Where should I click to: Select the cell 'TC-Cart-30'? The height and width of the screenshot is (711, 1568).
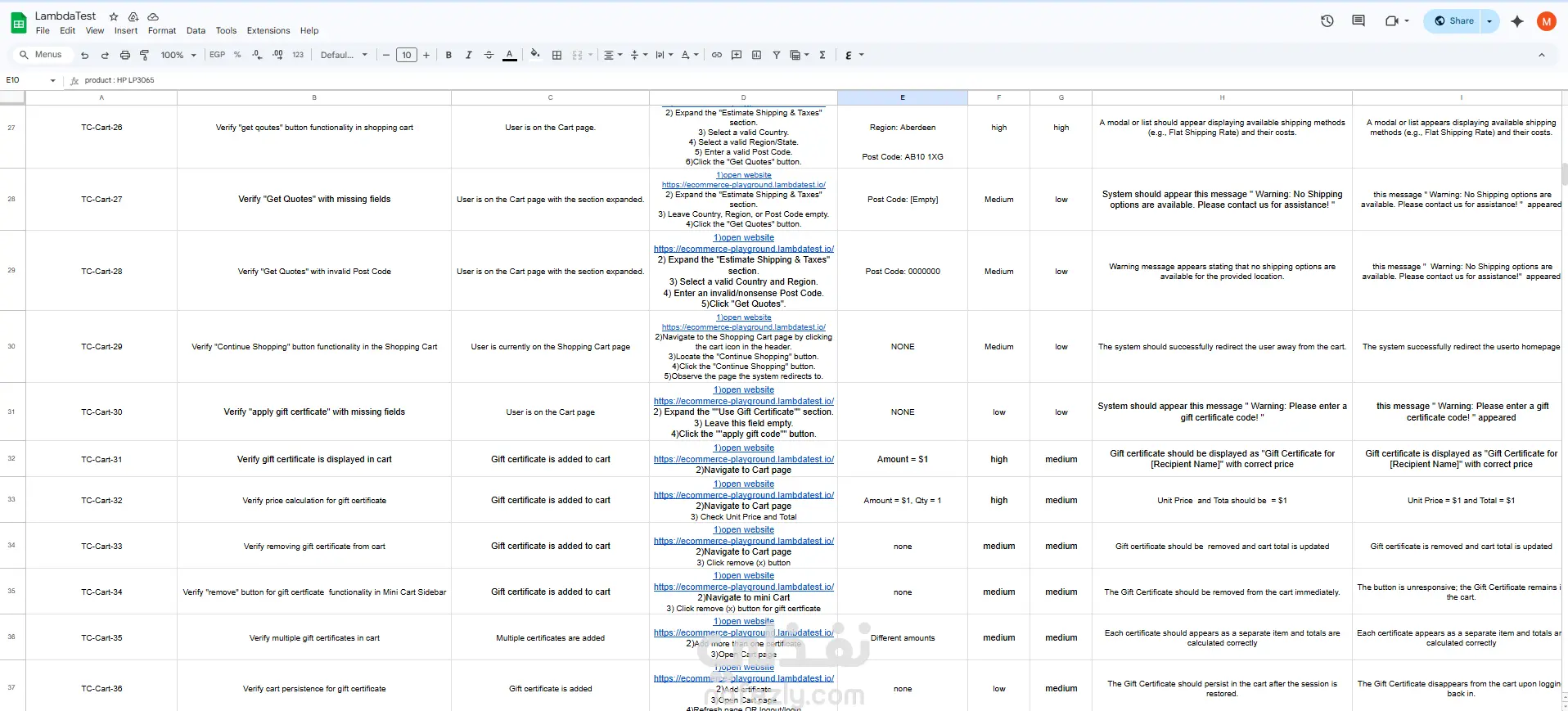pyautogui.click(x=101, y=412)
